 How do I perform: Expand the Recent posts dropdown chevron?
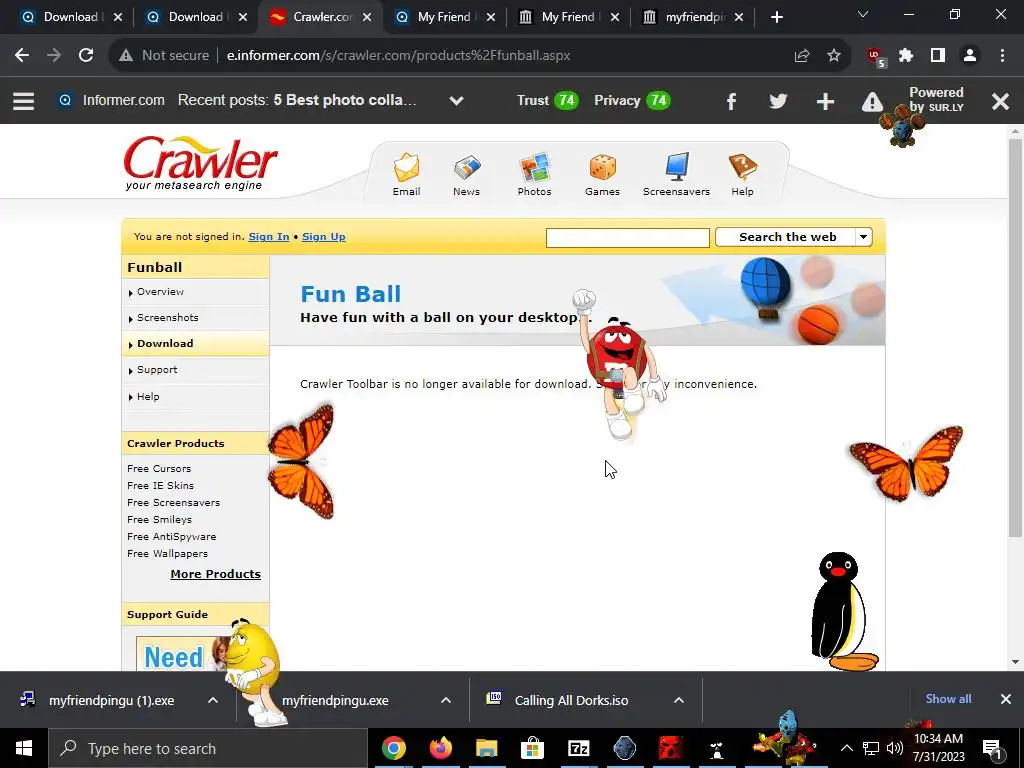tap(456, 101)
